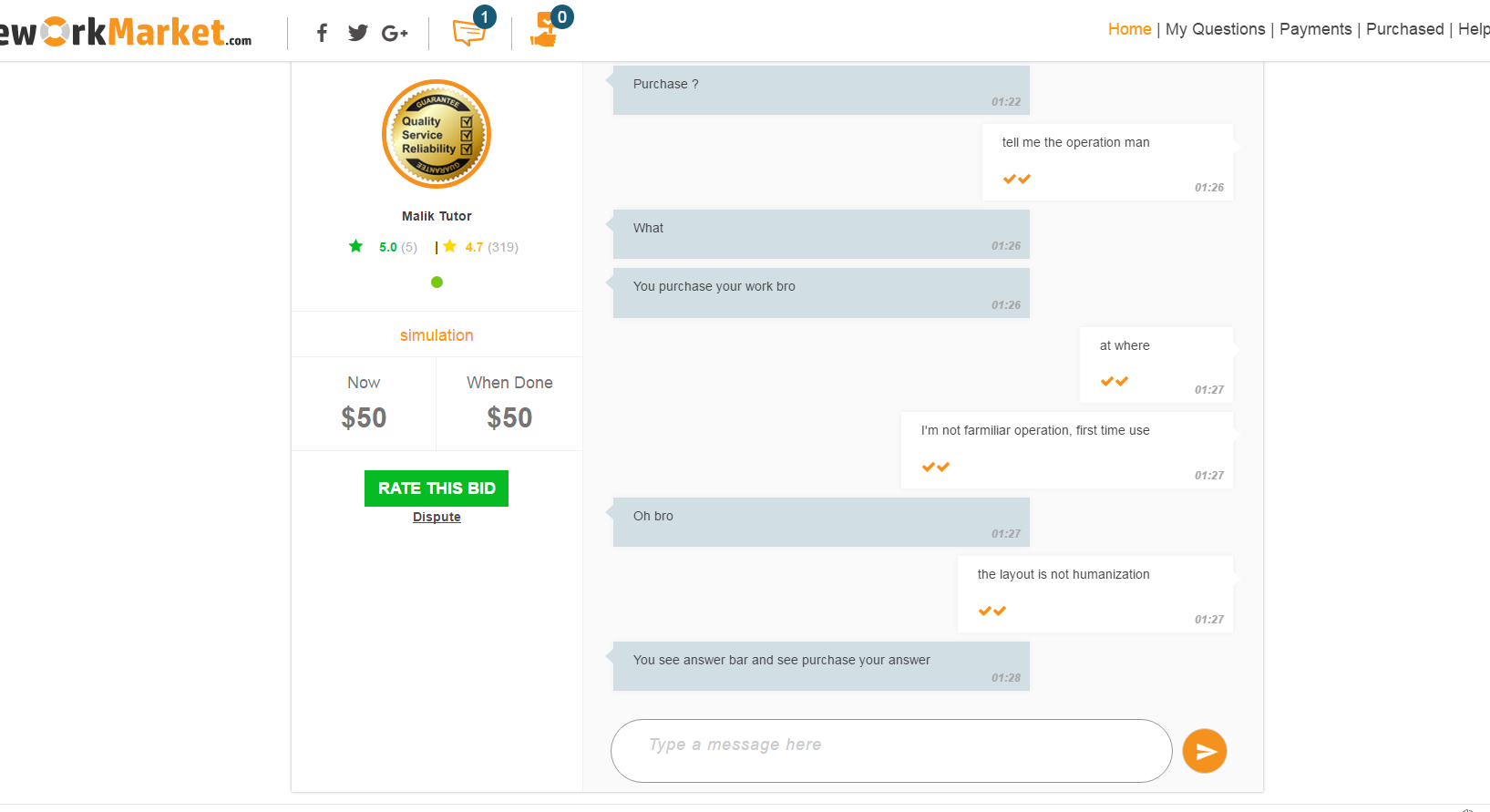This screenshot has width=1490, height=812.
Task: Click the yellow star rating 4.7
Action: coord(480,247)
